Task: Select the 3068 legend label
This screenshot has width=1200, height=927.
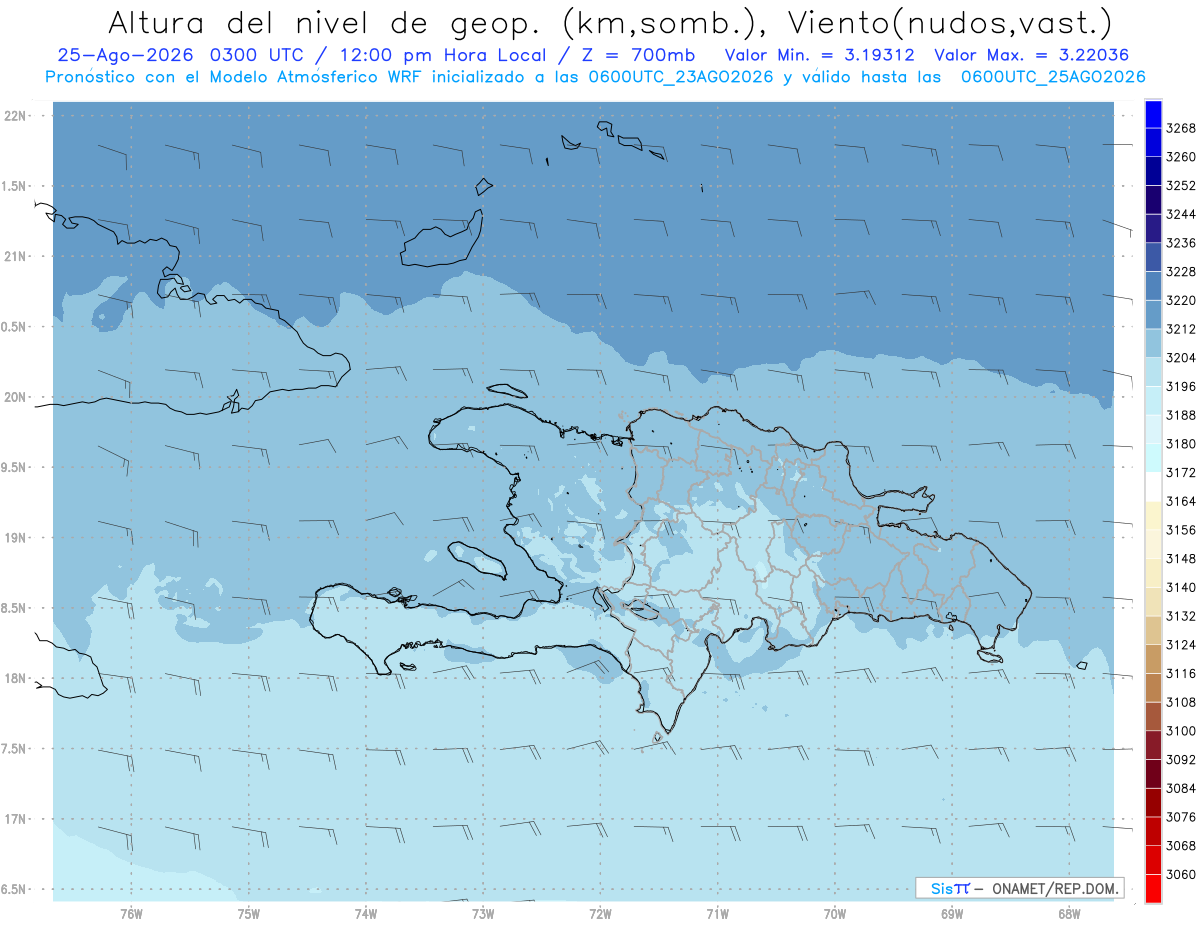Action: pos(1180,845)
